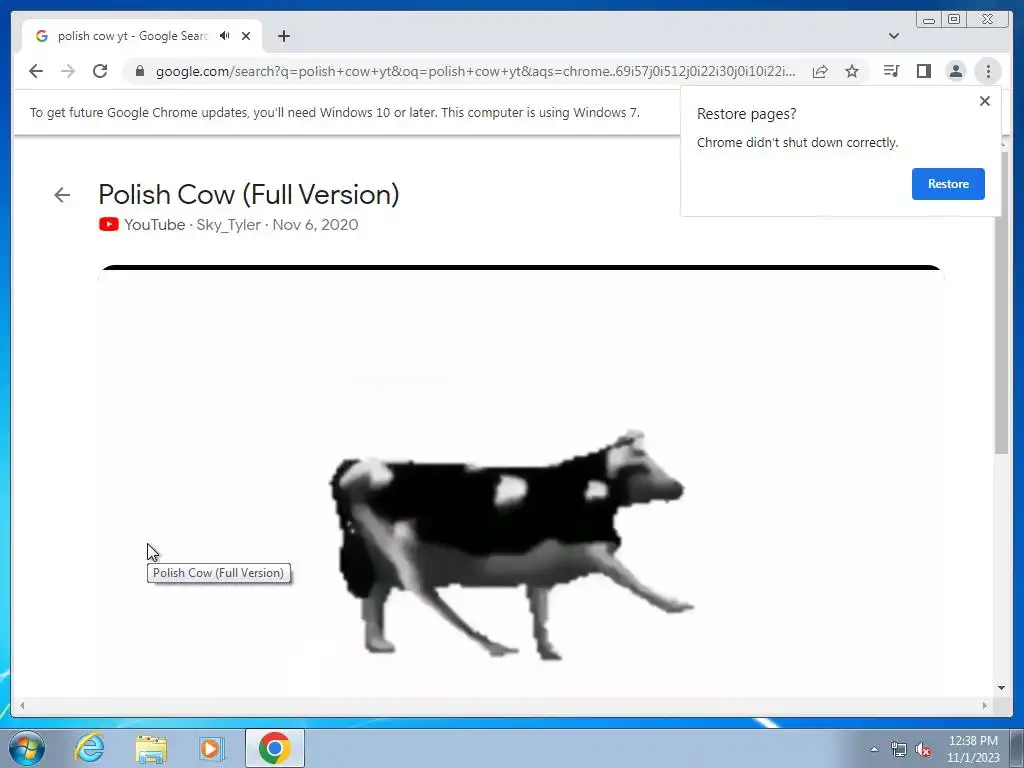Click the left arrow of horizontal scrollbar
This screenshot has height=768, width=1024.
(22, 705)
